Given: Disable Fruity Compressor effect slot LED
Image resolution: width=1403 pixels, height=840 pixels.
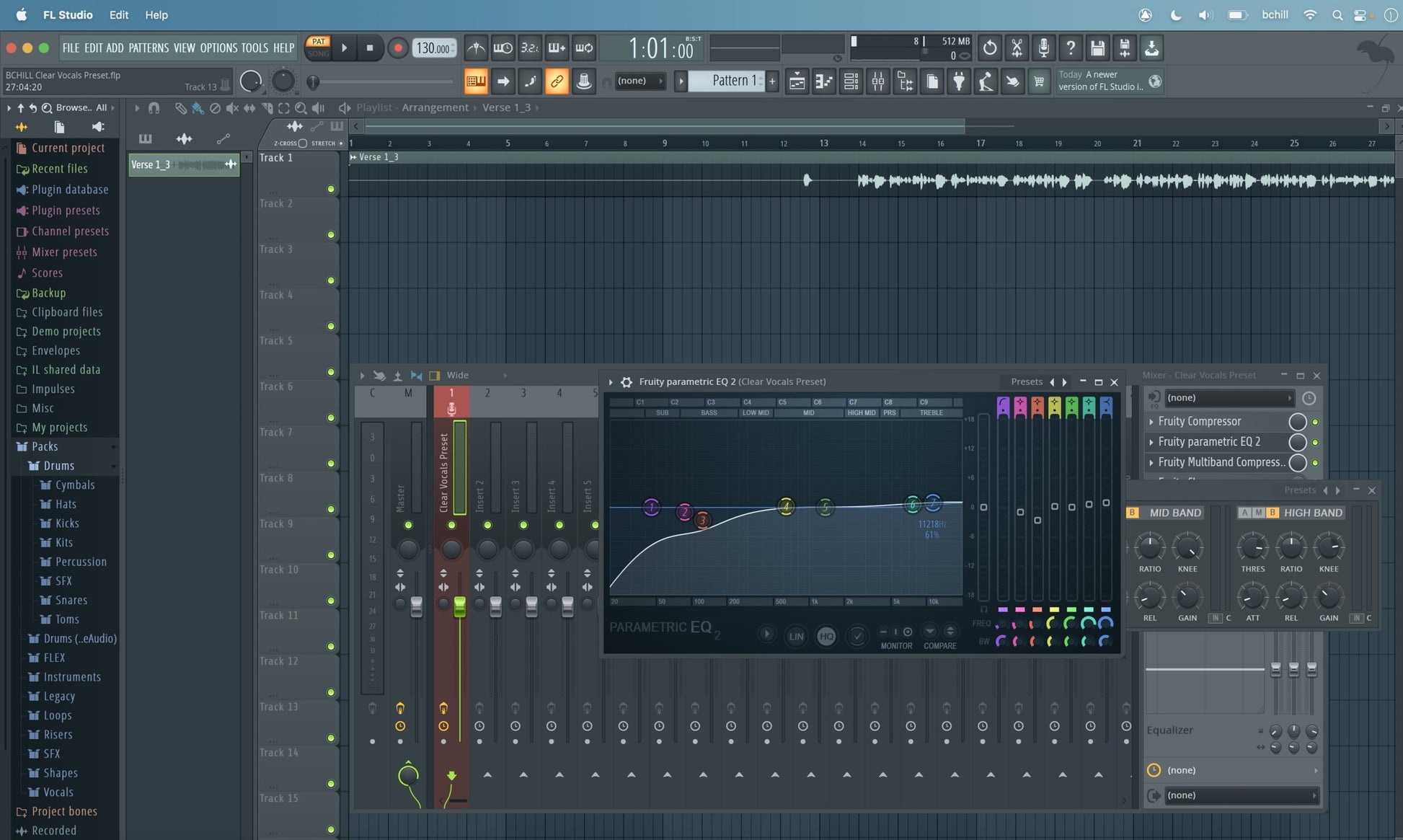Looking at the screenshot, I should click(1315, 422).
